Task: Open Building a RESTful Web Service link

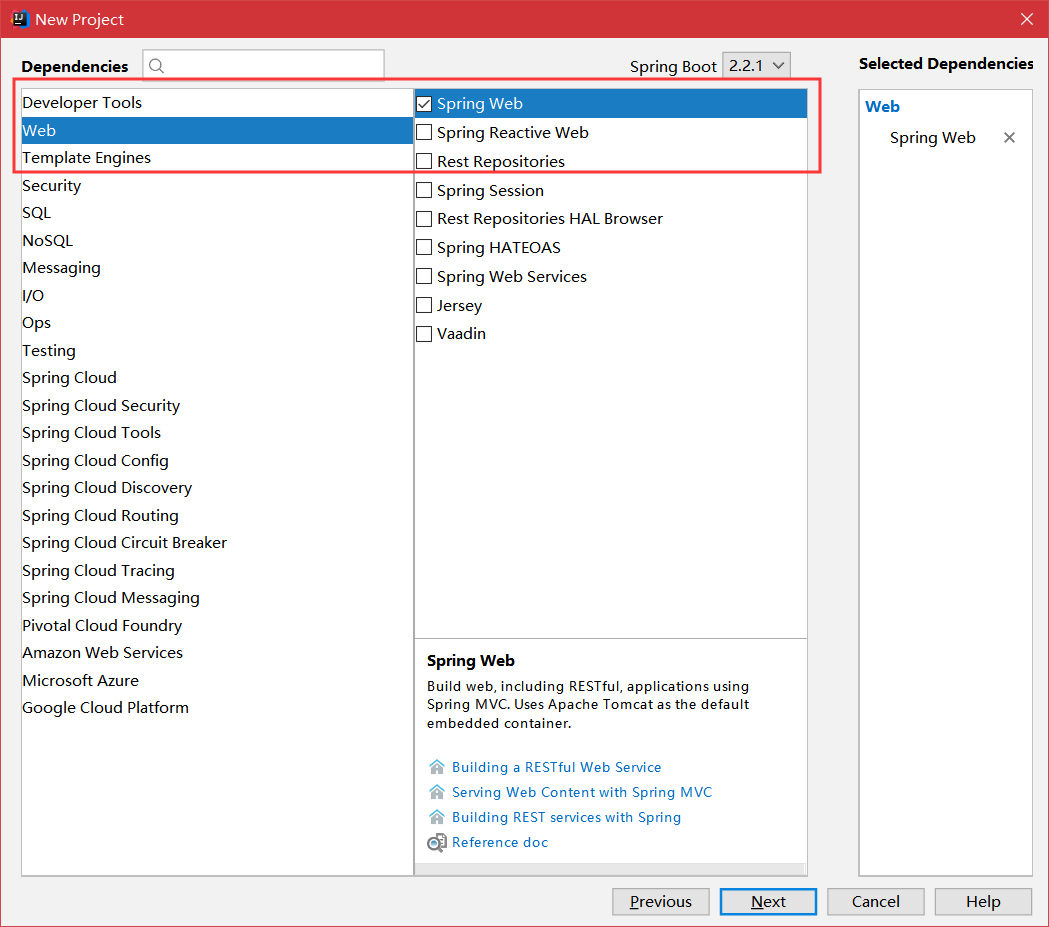Action: pos(557,767)
